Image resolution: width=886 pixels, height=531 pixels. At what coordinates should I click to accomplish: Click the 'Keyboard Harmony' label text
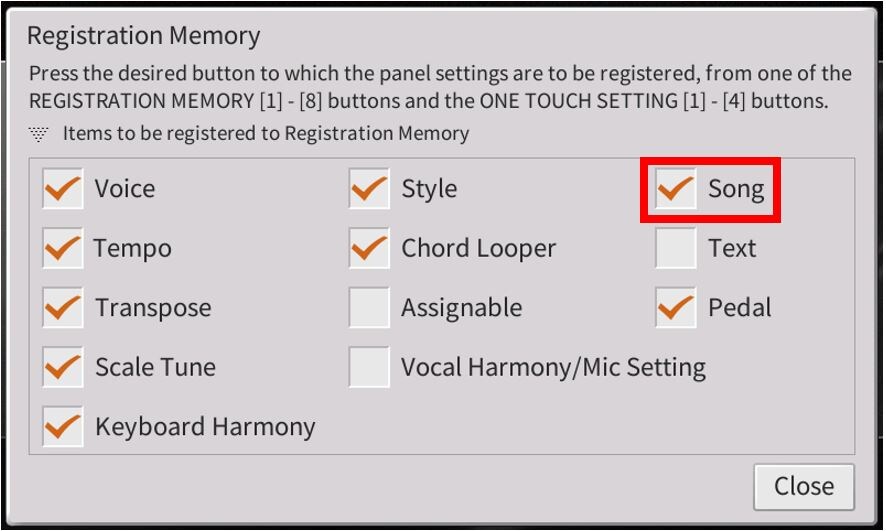tap(205, 427)
